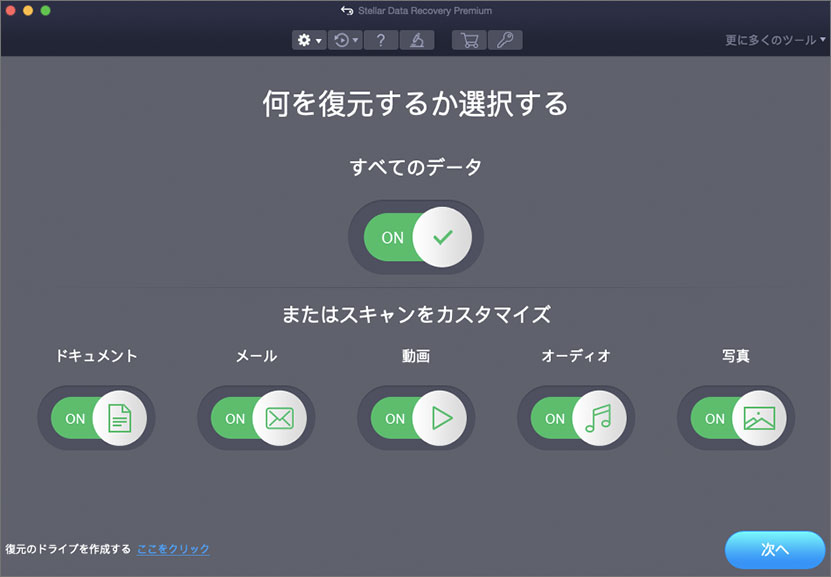The width and height of the screenshot is (831, 577).
Task: Toggle the 写真 recovery switch
Action: pos(736,418)
